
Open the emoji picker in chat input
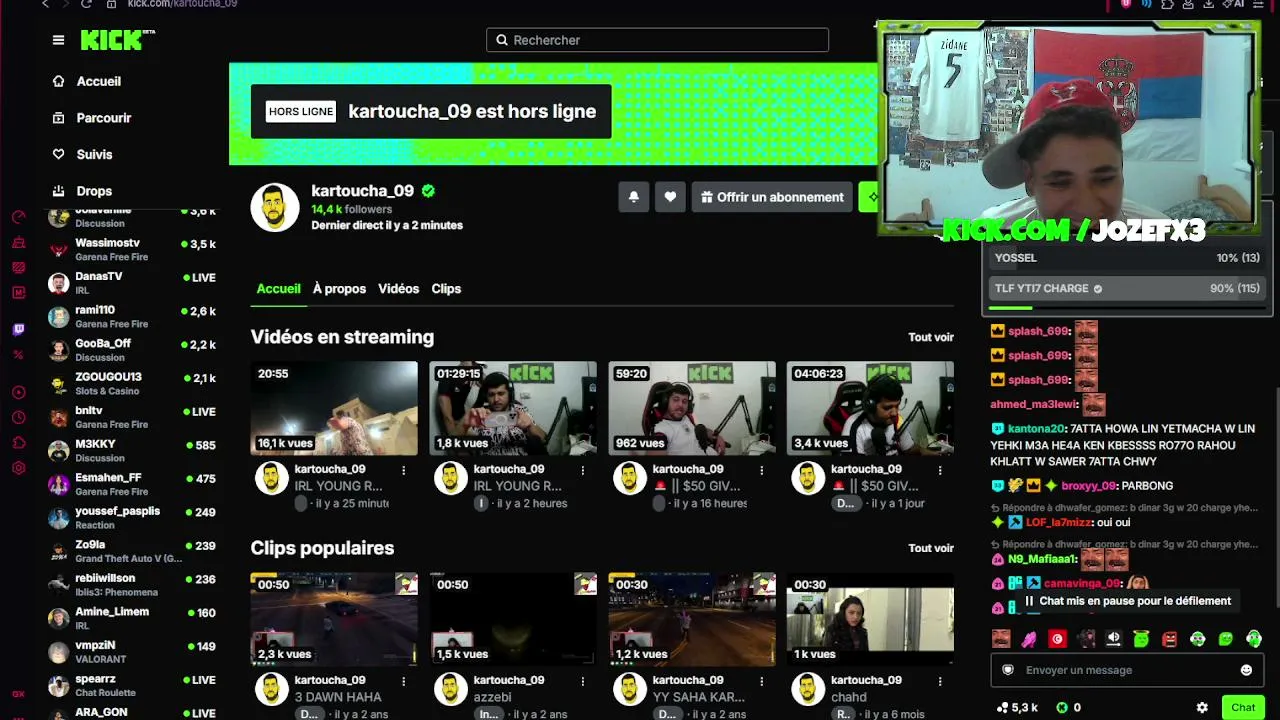point(1246,670)
